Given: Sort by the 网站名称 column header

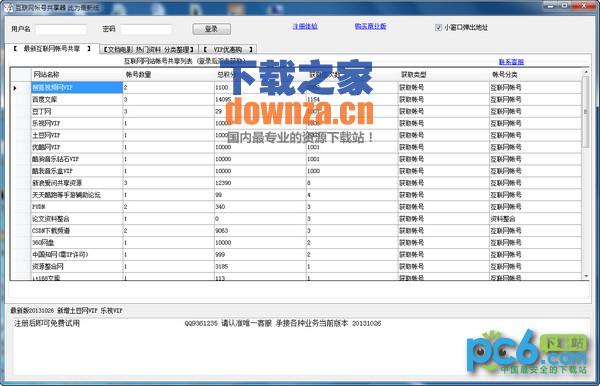Looking at the screenshot, I should coord(77,74).
